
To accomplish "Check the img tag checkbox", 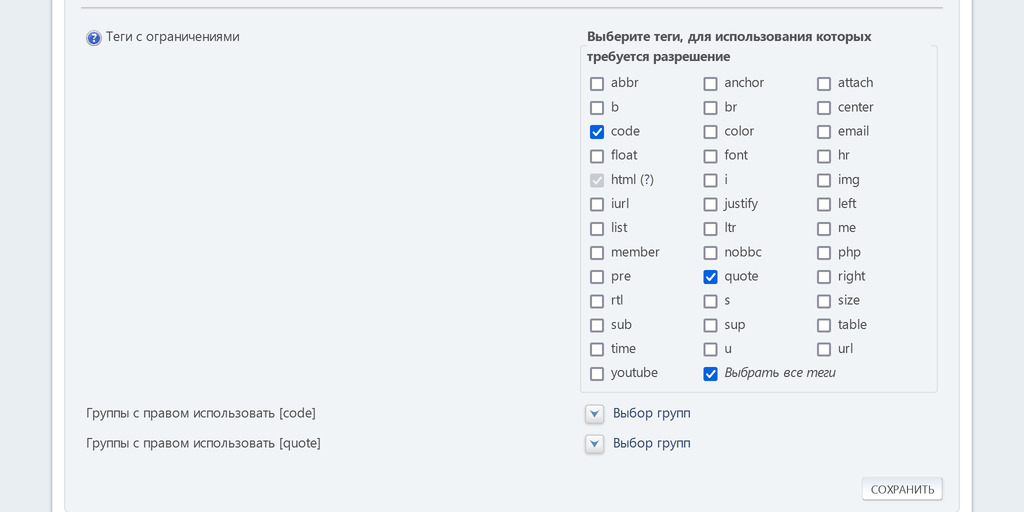I will (x=824, y=181).
